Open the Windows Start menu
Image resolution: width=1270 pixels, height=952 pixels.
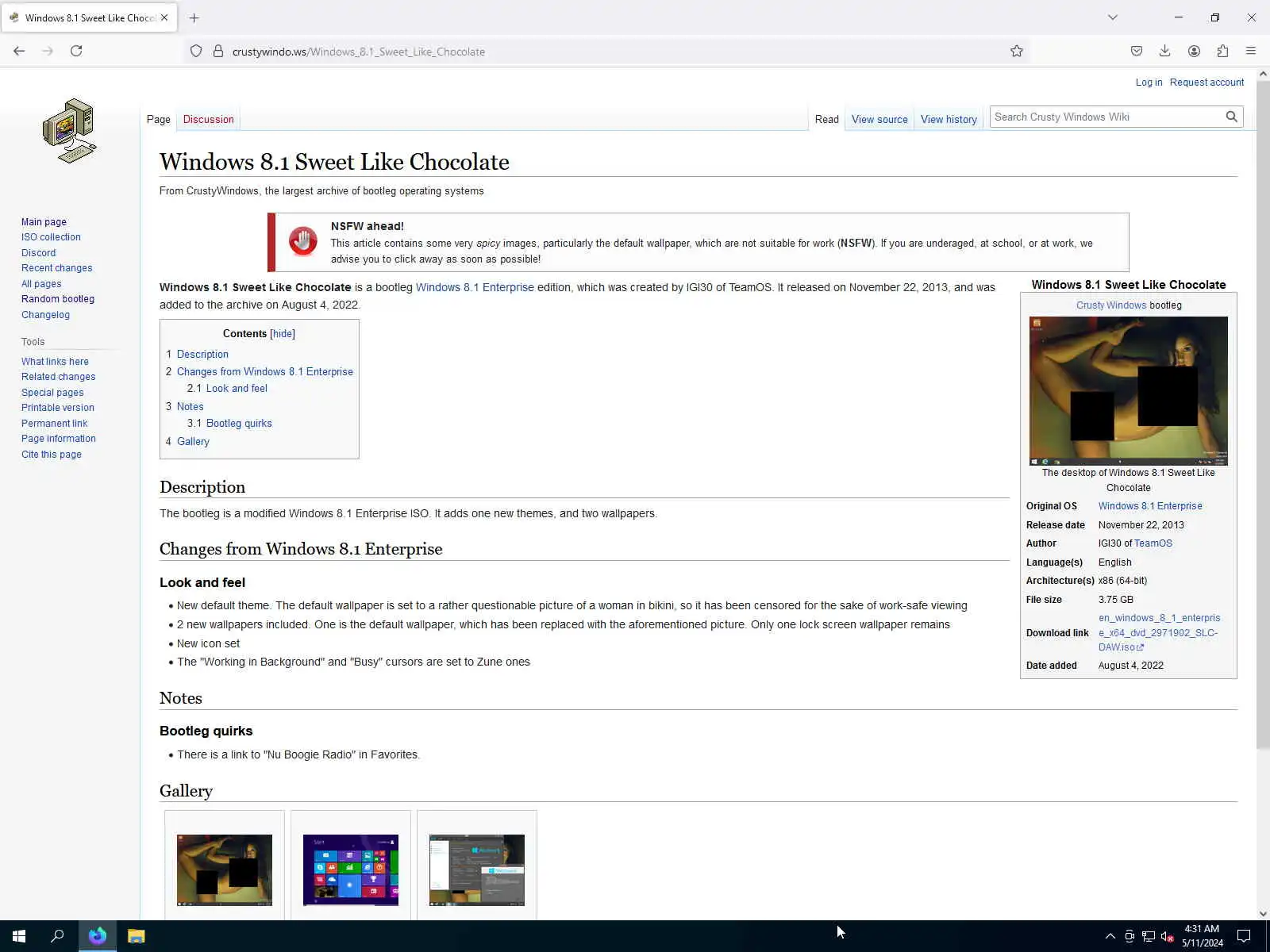(x=19, y=936)
